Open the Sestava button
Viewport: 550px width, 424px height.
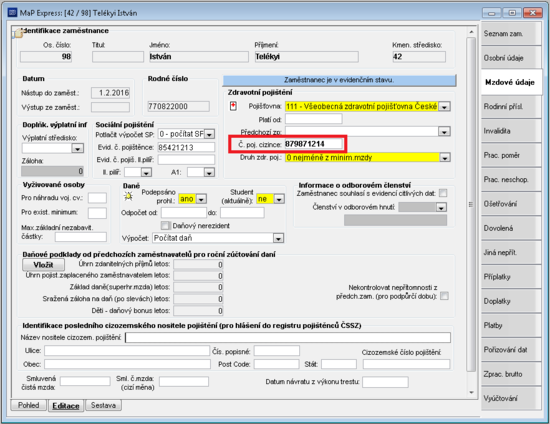point(103,405)
